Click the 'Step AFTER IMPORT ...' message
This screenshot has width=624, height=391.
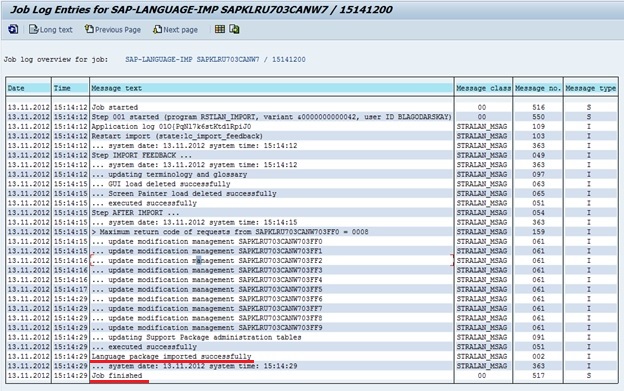tap(135, 212)
